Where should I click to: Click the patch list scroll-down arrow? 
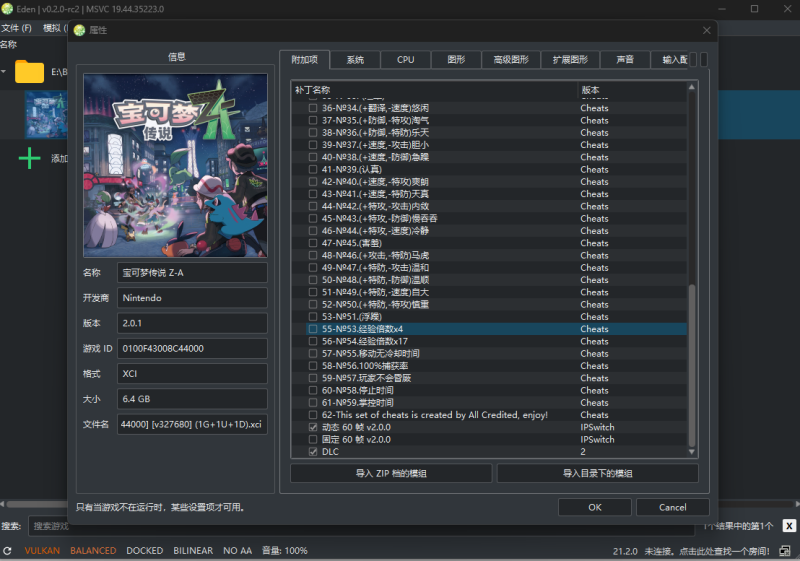tap(692, 452)
